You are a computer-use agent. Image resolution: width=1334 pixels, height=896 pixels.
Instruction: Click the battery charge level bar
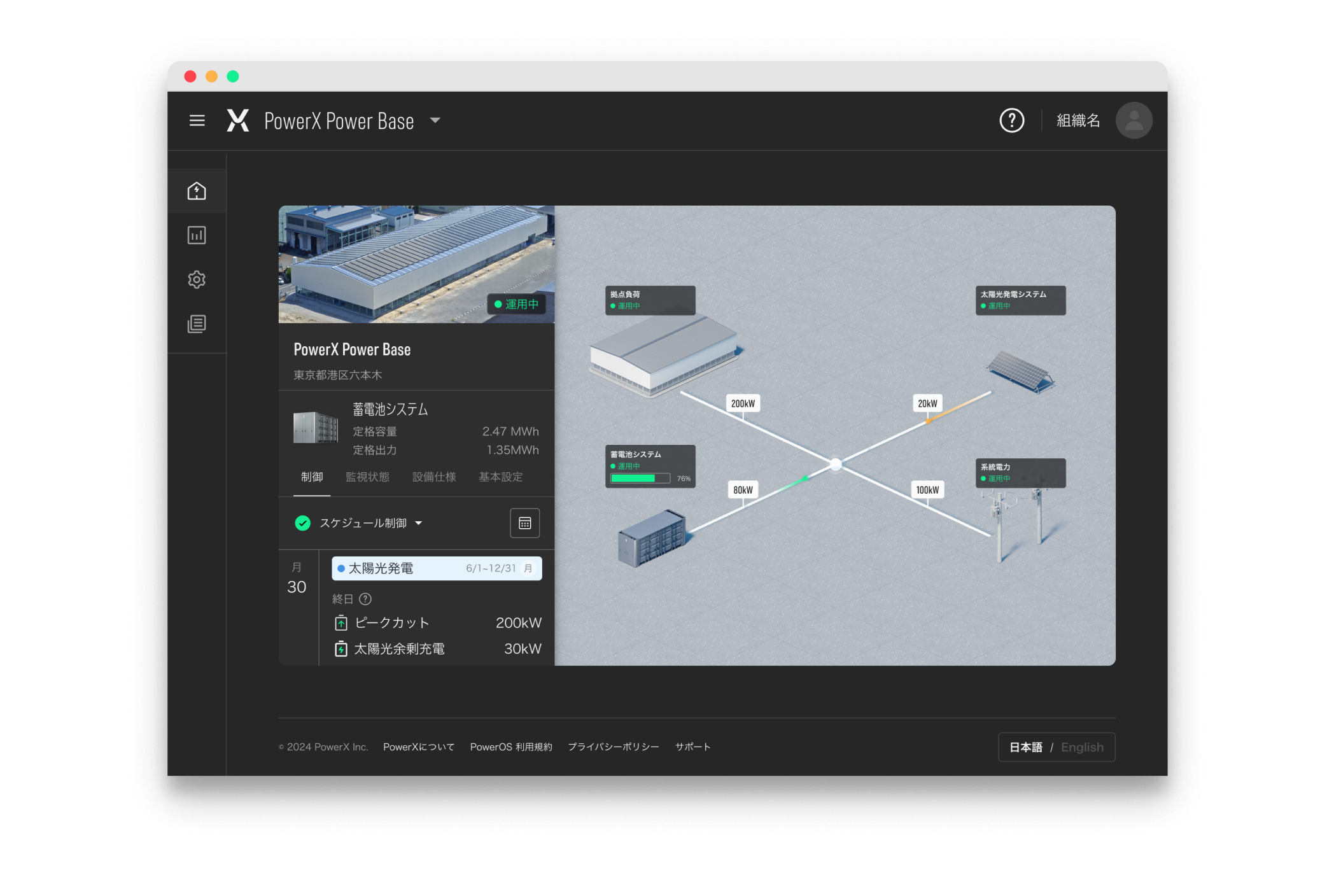(640, 479)
